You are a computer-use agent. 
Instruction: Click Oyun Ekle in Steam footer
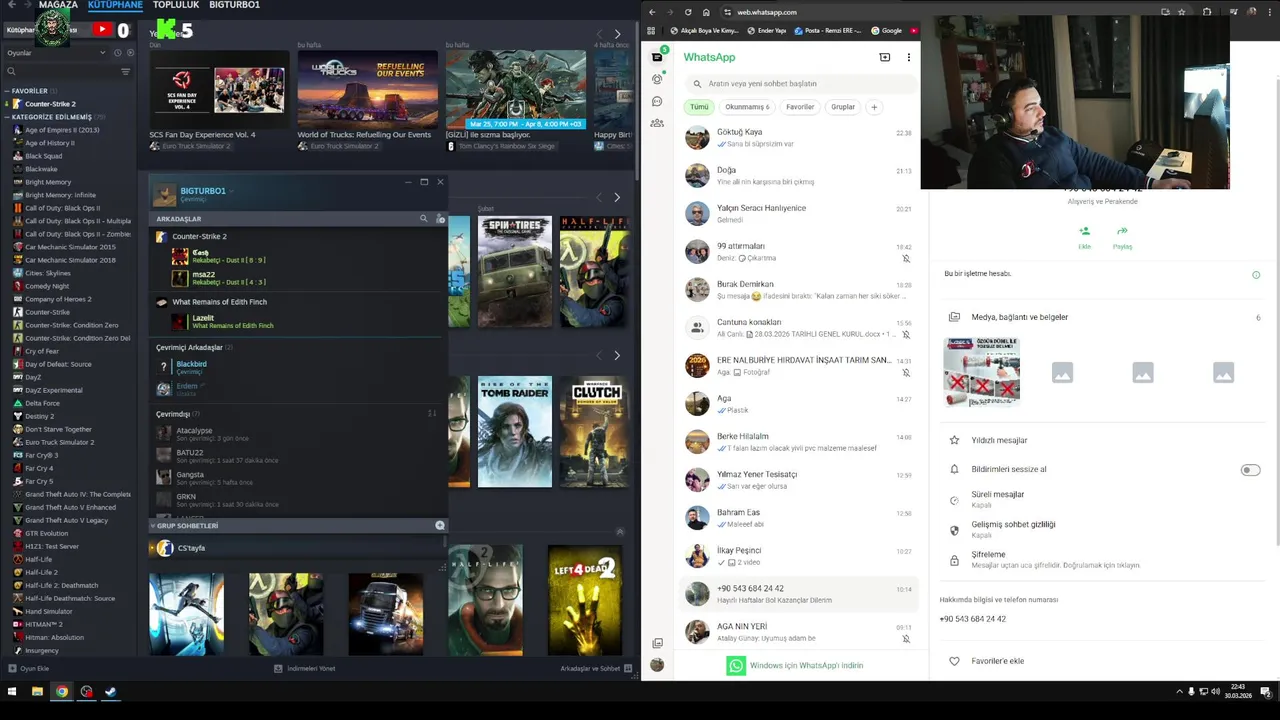coord(29,668)
